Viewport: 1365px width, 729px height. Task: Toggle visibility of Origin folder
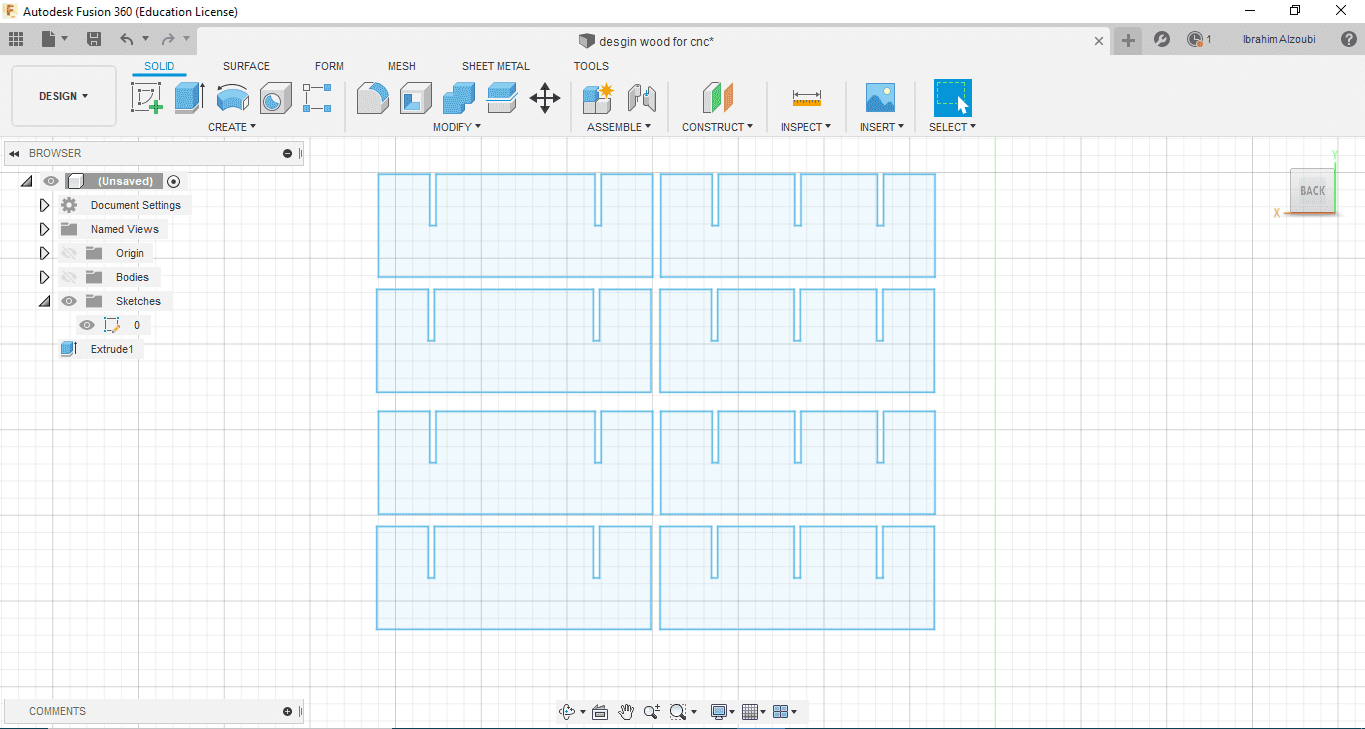coord(69,253)
